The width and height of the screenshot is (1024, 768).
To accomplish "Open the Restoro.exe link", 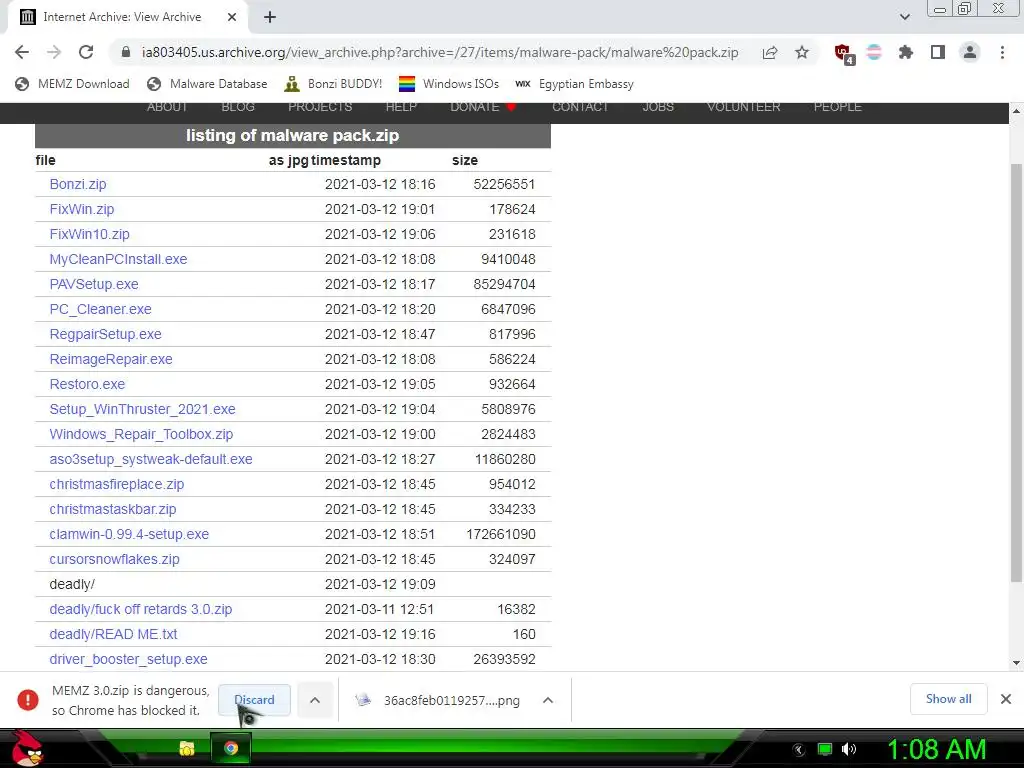I will coord(87,384).
